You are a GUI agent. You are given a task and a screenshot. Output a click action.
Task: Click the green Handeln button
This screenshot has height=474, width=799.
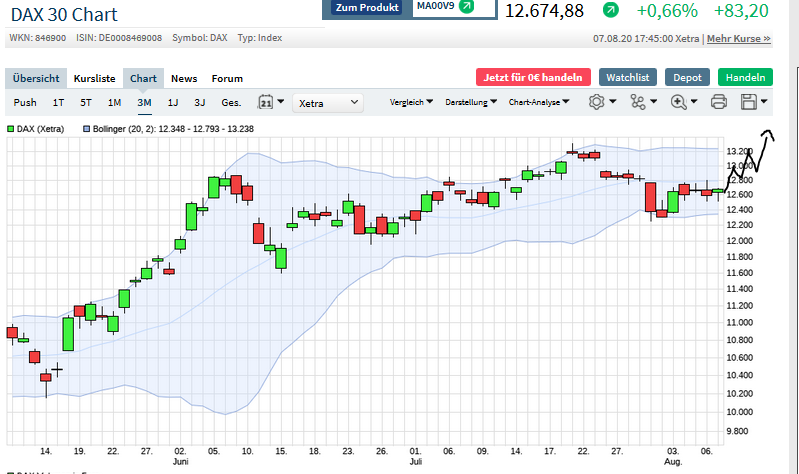tap(745, 77)
